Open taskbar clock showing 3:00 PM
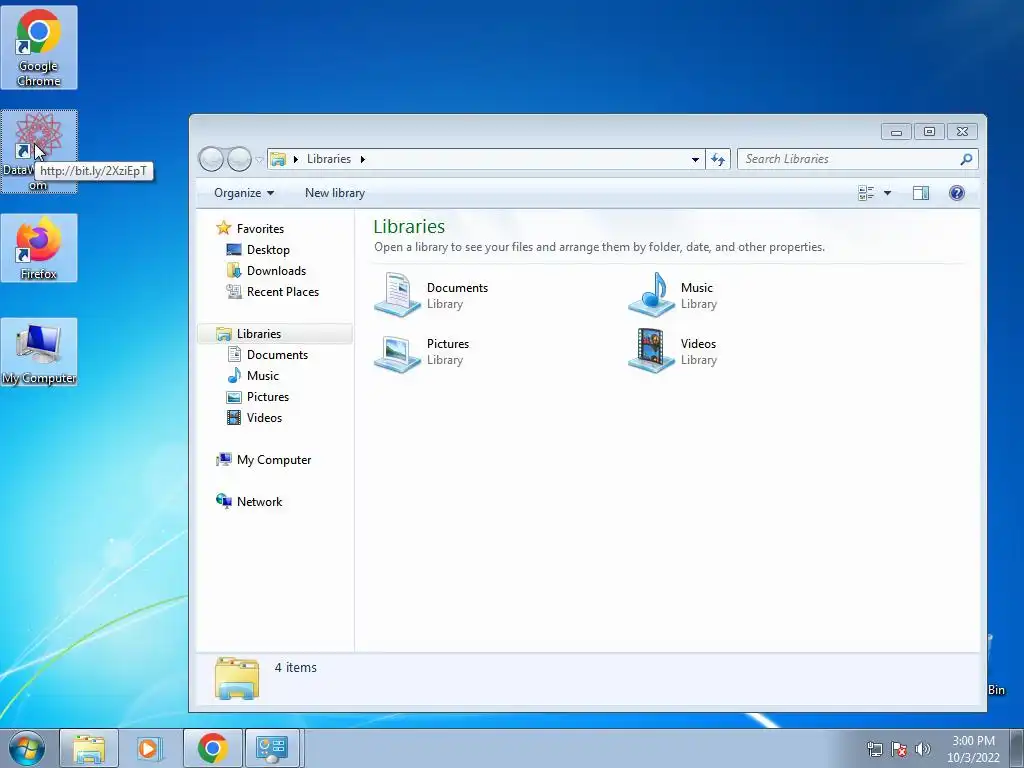 point(973,749)
